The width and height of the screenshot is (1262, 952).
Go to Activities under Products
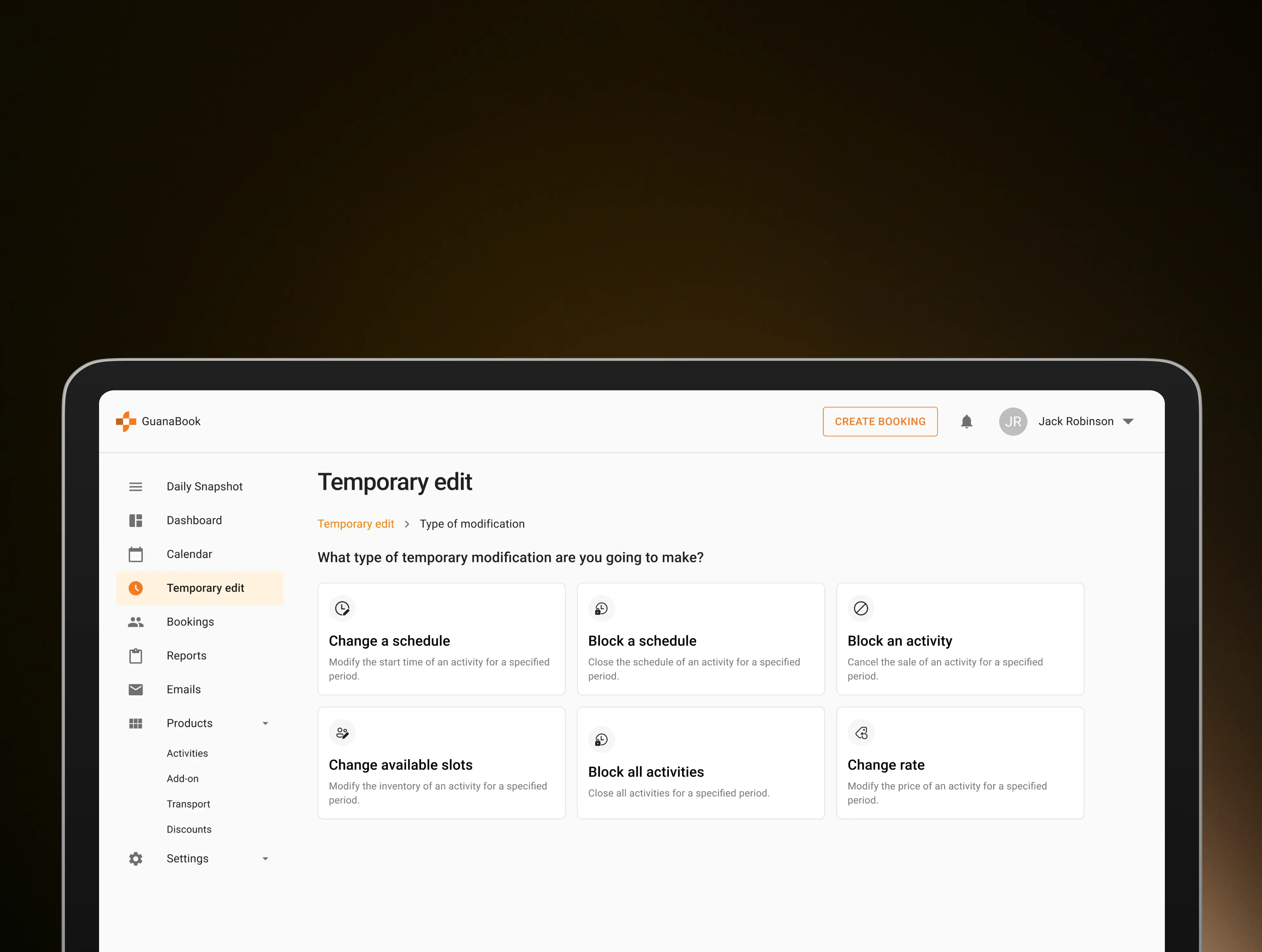187,753
